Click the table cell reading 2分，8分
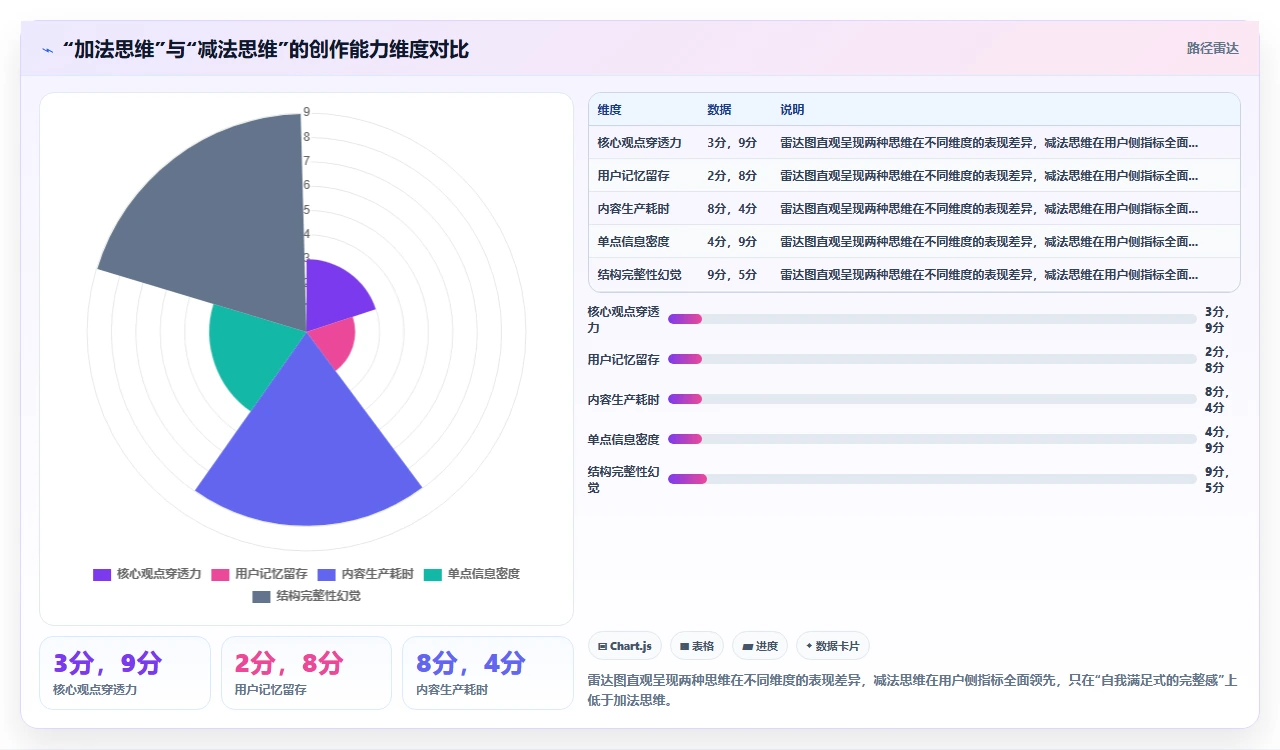Viewport: 1280px width, 750px height. coord(732,176)
